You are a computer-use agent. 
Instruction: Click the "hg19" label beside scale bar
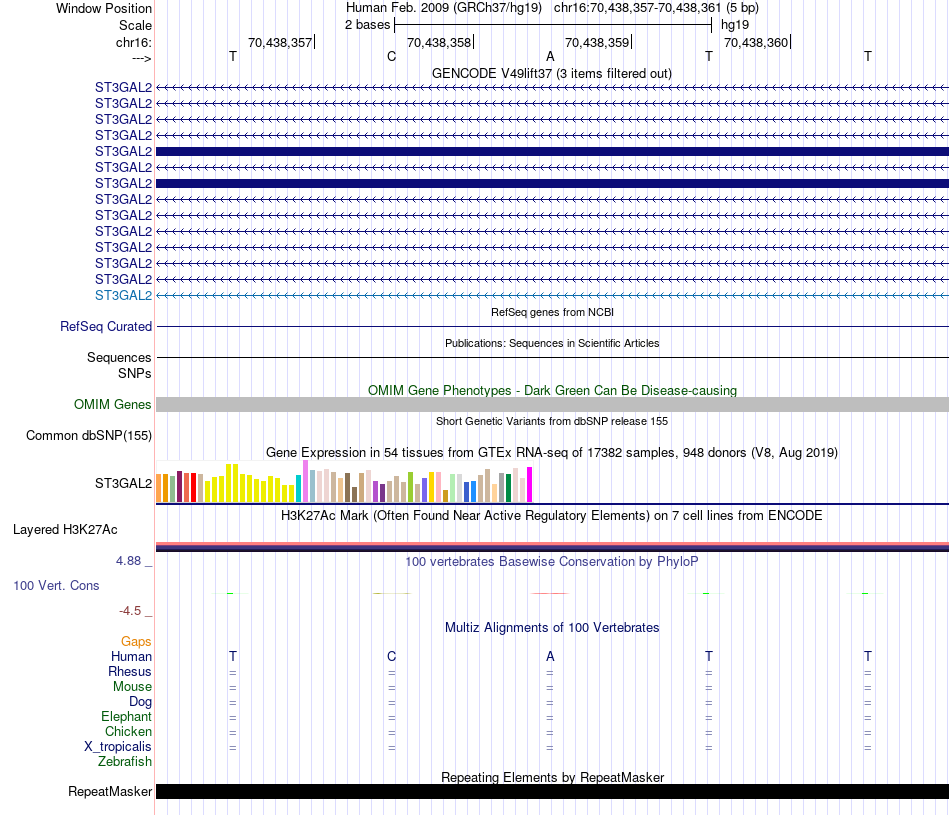pos(735,25)
